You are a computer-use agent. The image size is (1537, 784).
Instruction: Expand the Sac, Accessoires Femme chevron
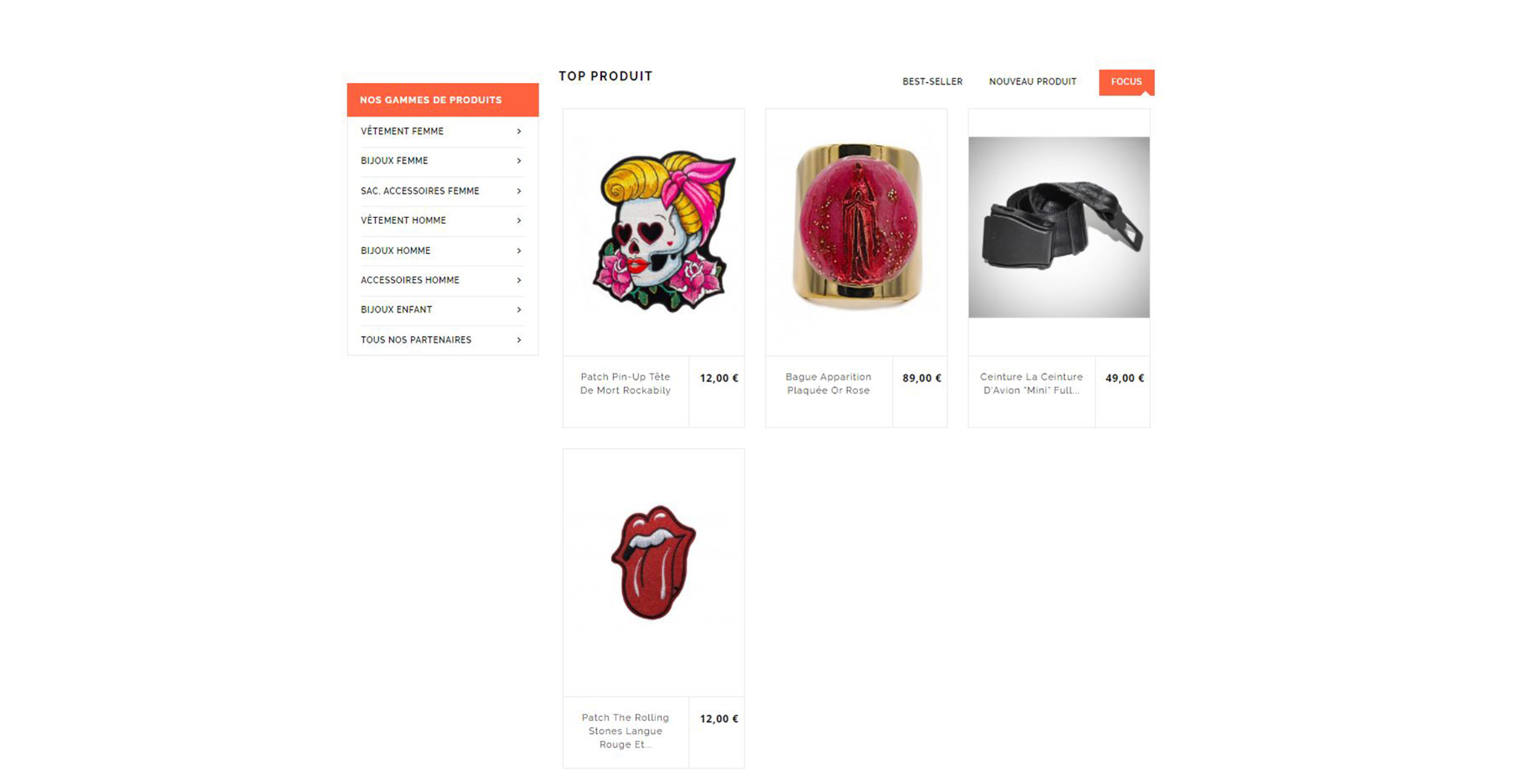pyautogui.click(x=519, y=191)
